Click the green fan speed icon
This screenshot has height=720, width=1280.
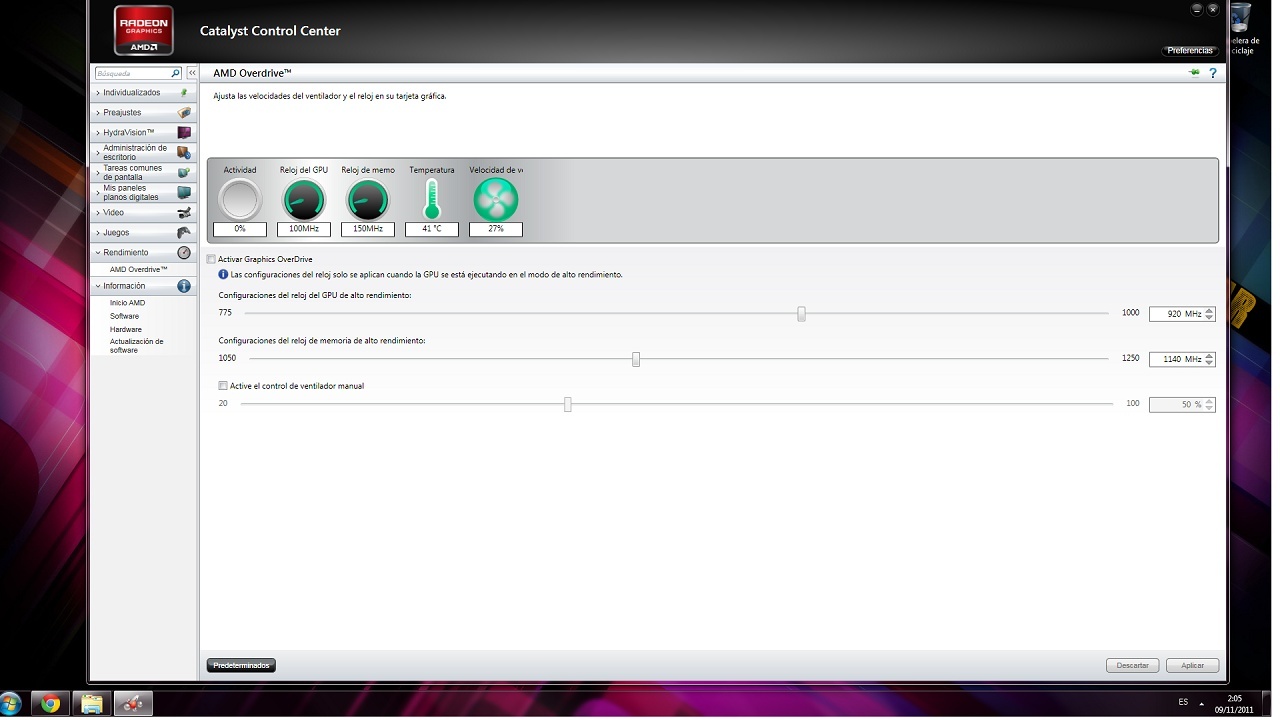tap(496, 199)
